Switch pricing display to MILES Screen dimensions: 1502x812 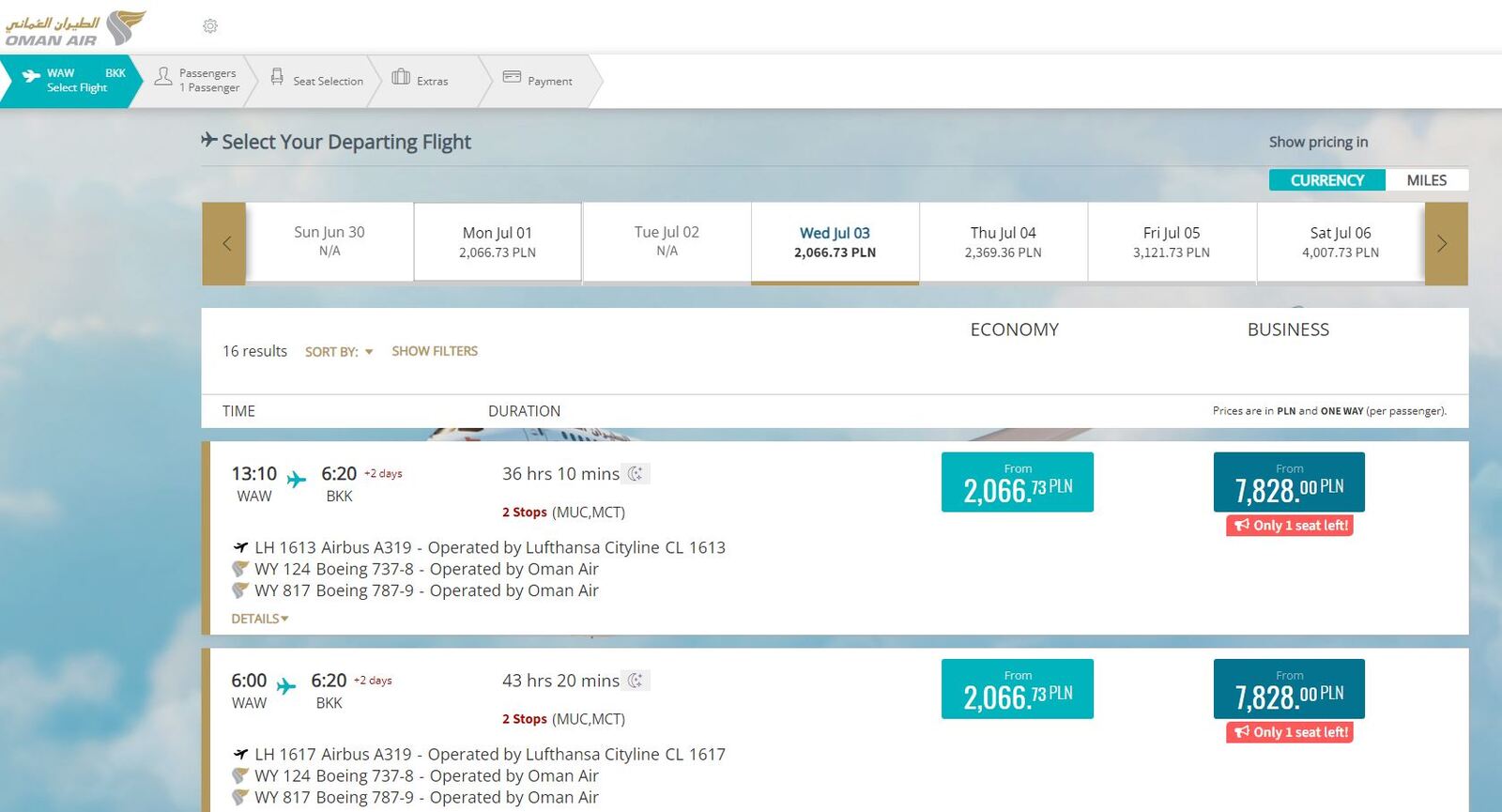[1427, 180]
